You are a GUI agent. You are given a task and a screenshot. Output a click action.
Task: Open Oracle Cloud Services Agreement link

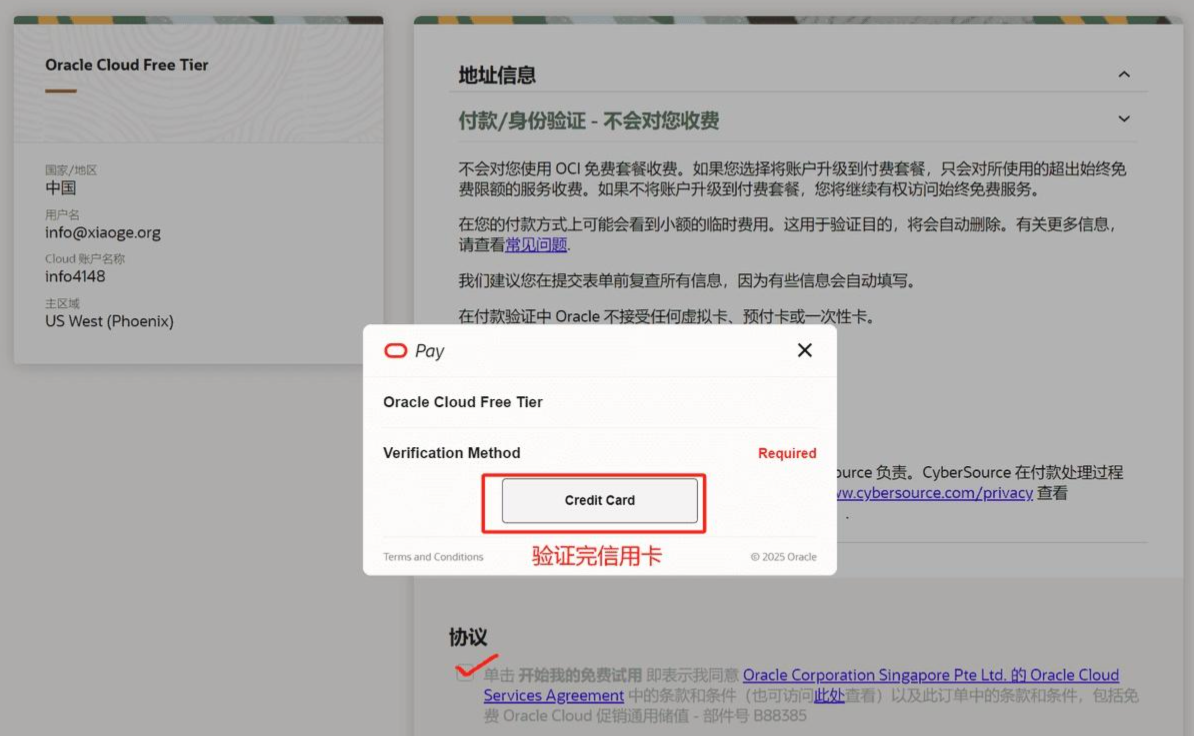pos(930,676)
